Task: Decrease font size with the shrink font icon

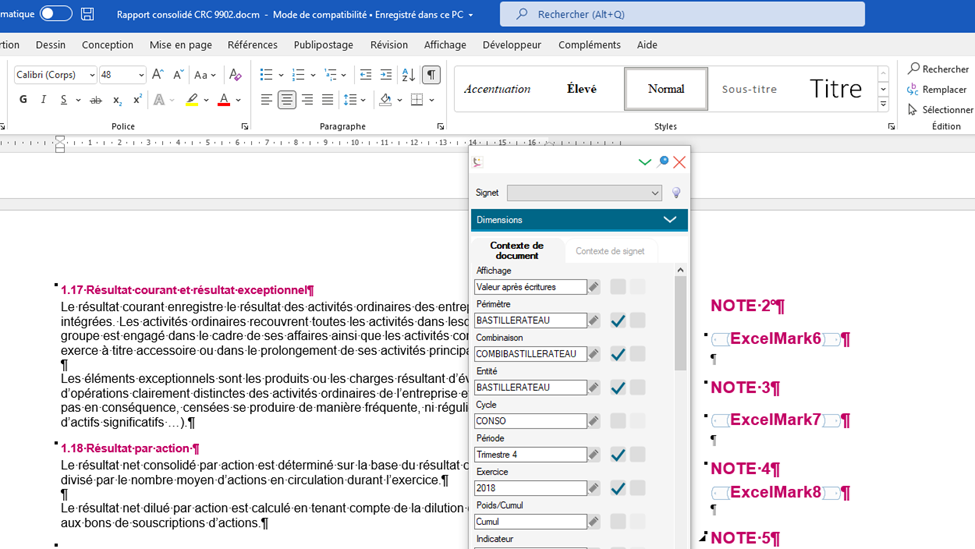Action: (178, 75)
